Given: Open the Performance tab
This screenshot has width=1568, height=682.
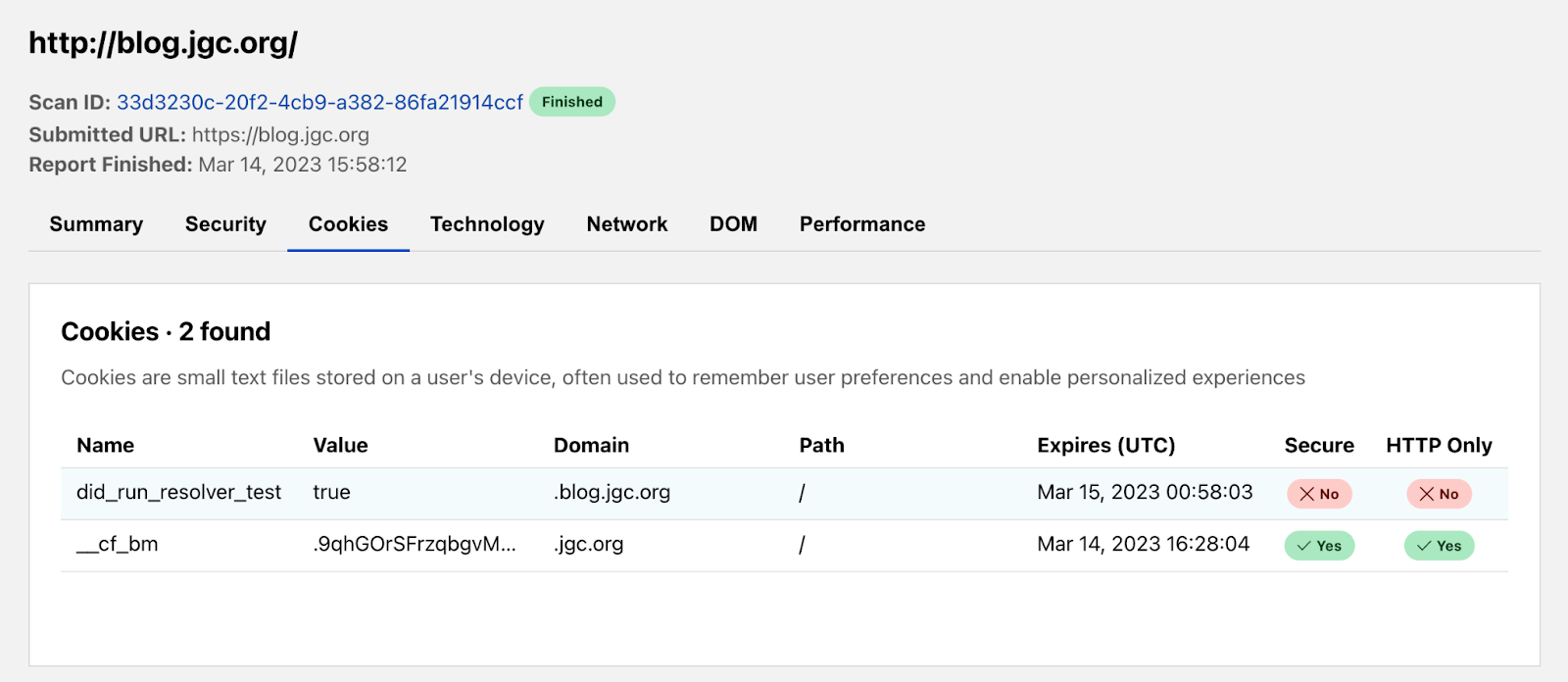Looking at the screenshot, I should [862, 224].
